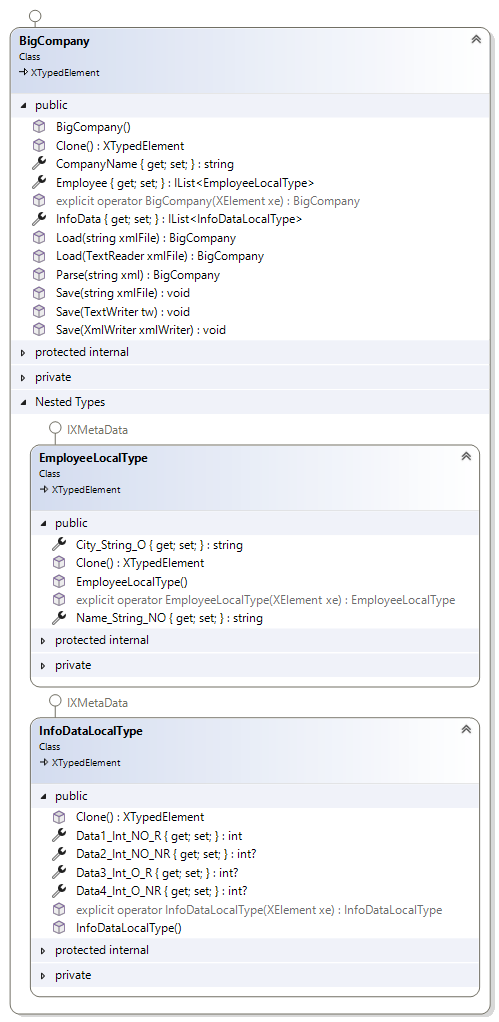Click the wrench icon beside CompanyName property
Viewport: 499px width, 1022px height.
(39, 164)
